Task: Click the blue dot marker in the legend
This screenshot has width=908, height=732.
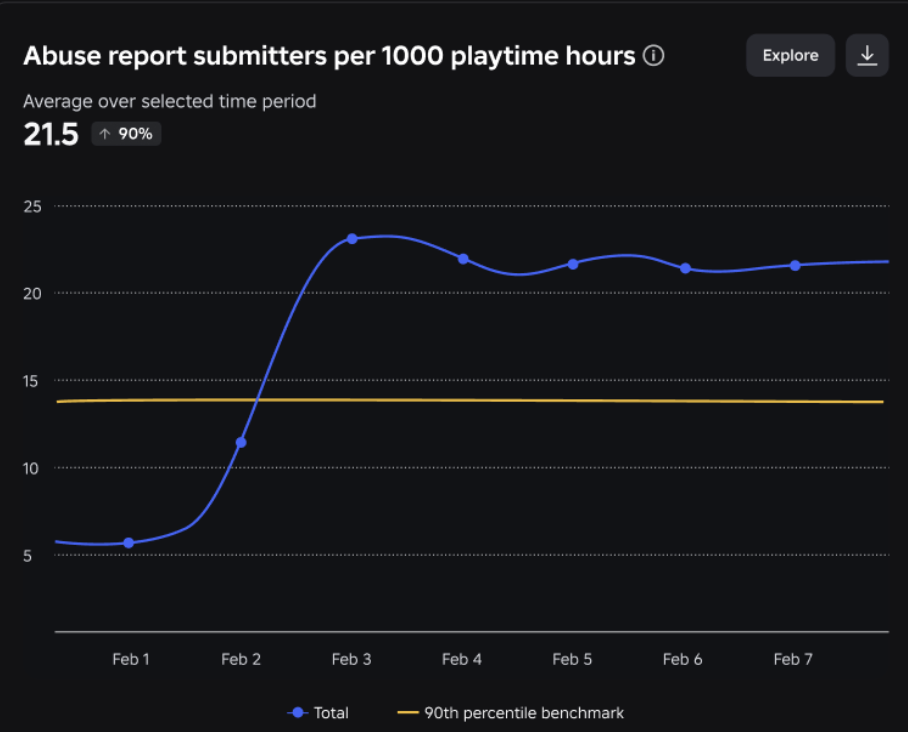Action: (x=297, y=713)
